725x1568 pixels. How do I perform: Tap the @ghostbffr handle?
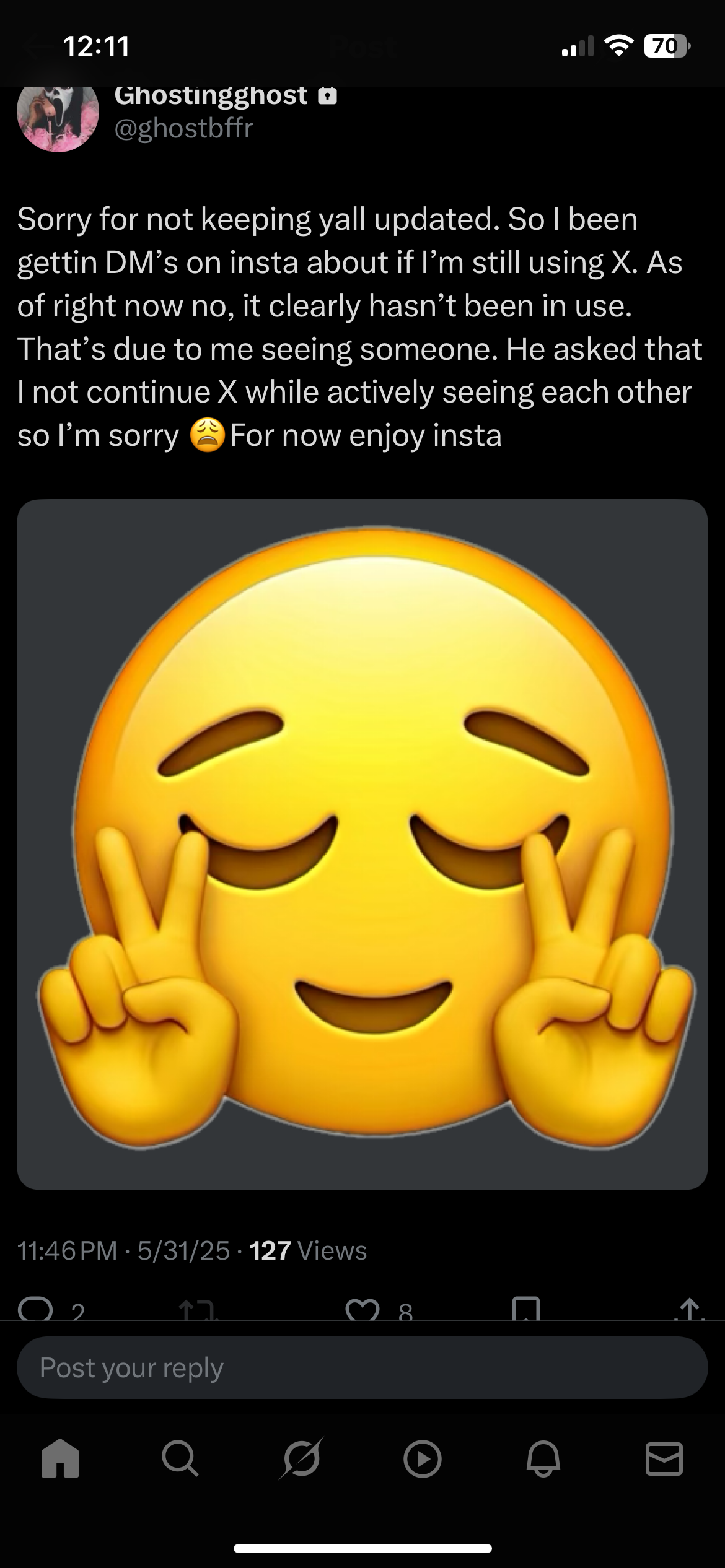click(x=184, y=128)
